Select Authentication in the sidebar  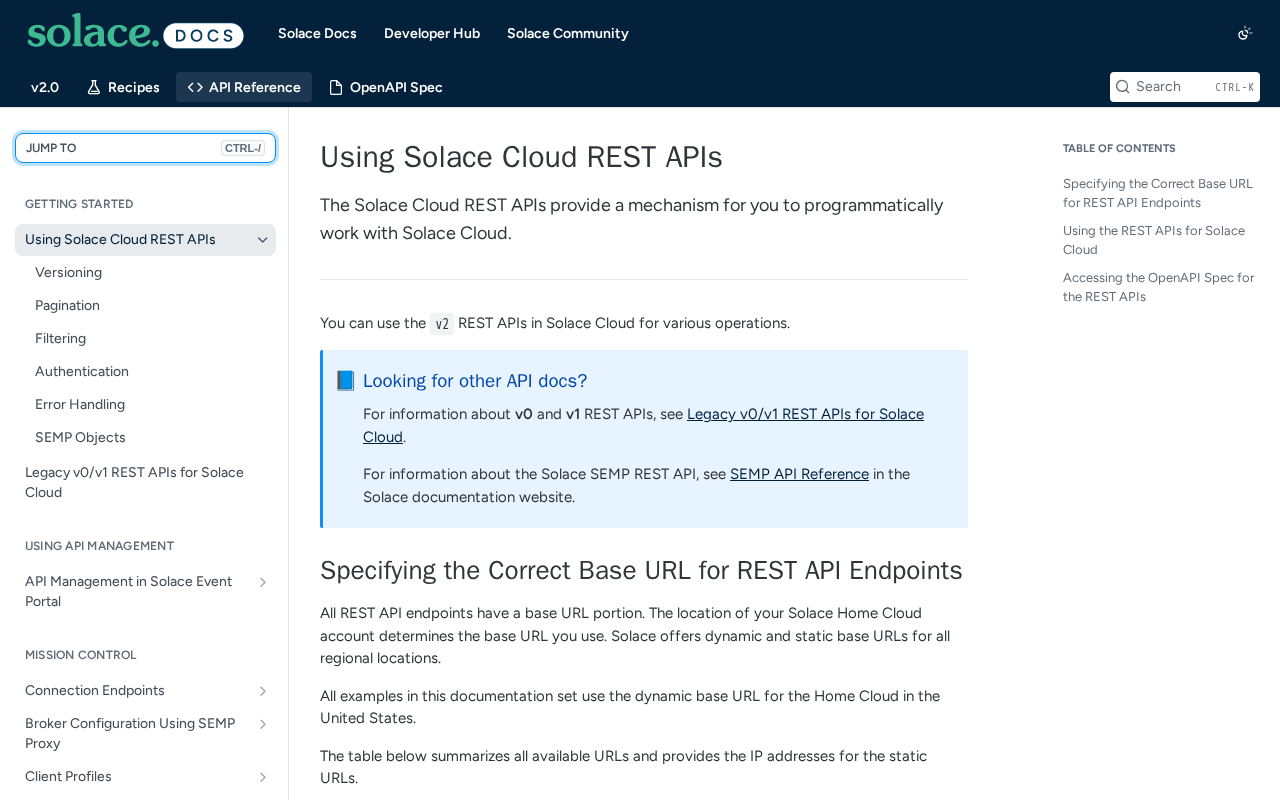coord(82,372)
